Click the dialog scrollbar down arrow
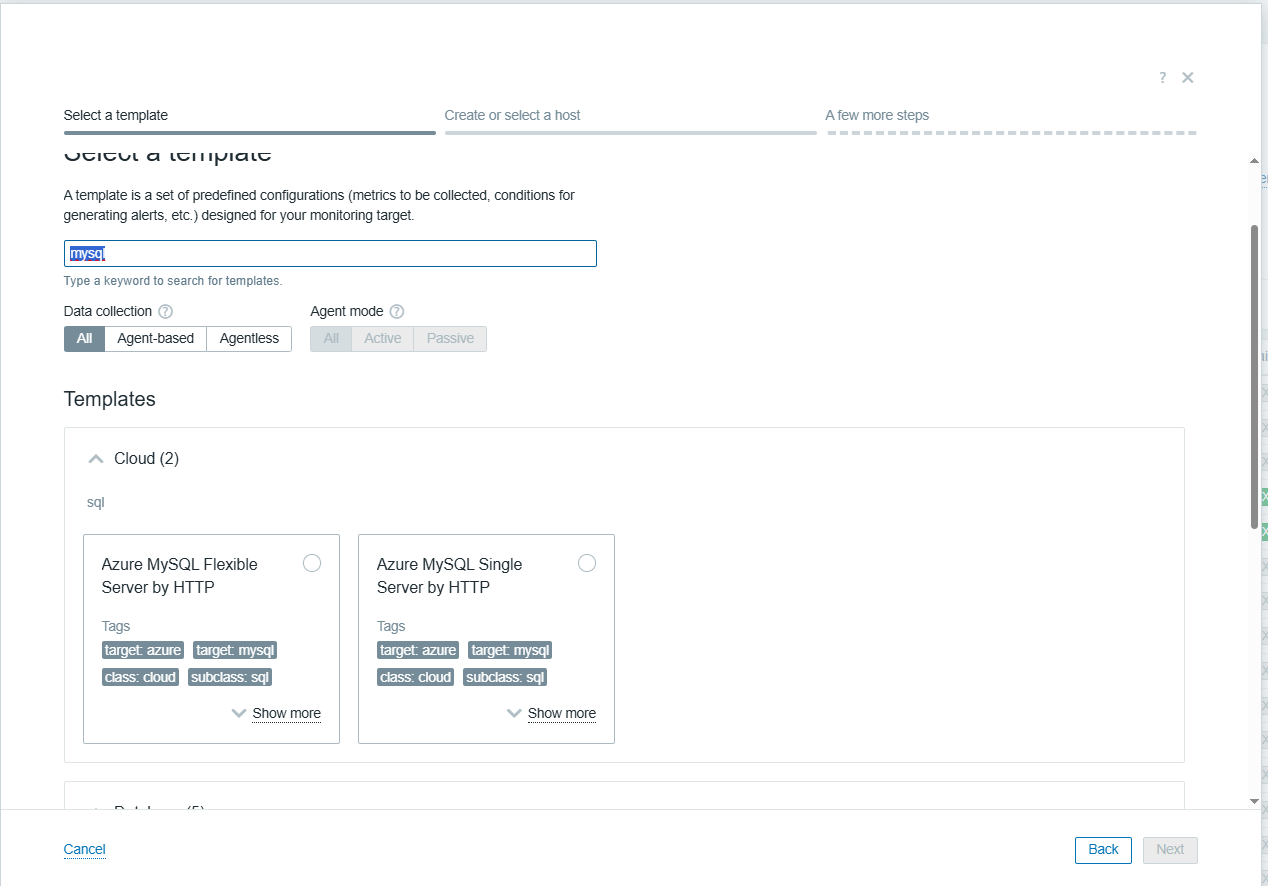This screenshot has height=886, width=1268. pyautogui.click(x=1255, y=801)
